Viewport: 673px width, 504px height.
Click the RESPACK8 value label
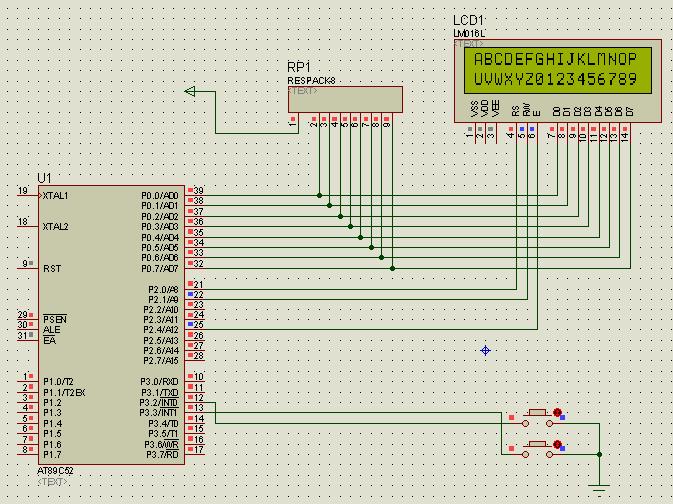pos(311,80)
